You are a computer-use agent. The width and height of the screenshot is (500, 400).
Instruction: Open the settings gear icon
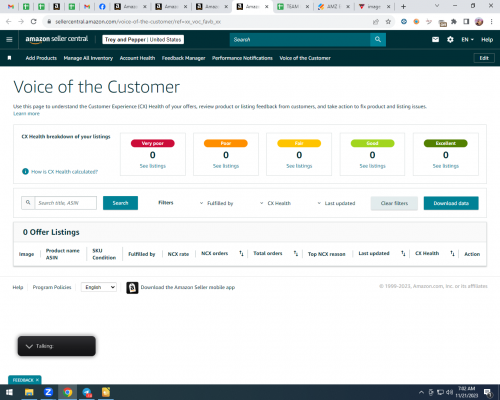pos(450,40)
